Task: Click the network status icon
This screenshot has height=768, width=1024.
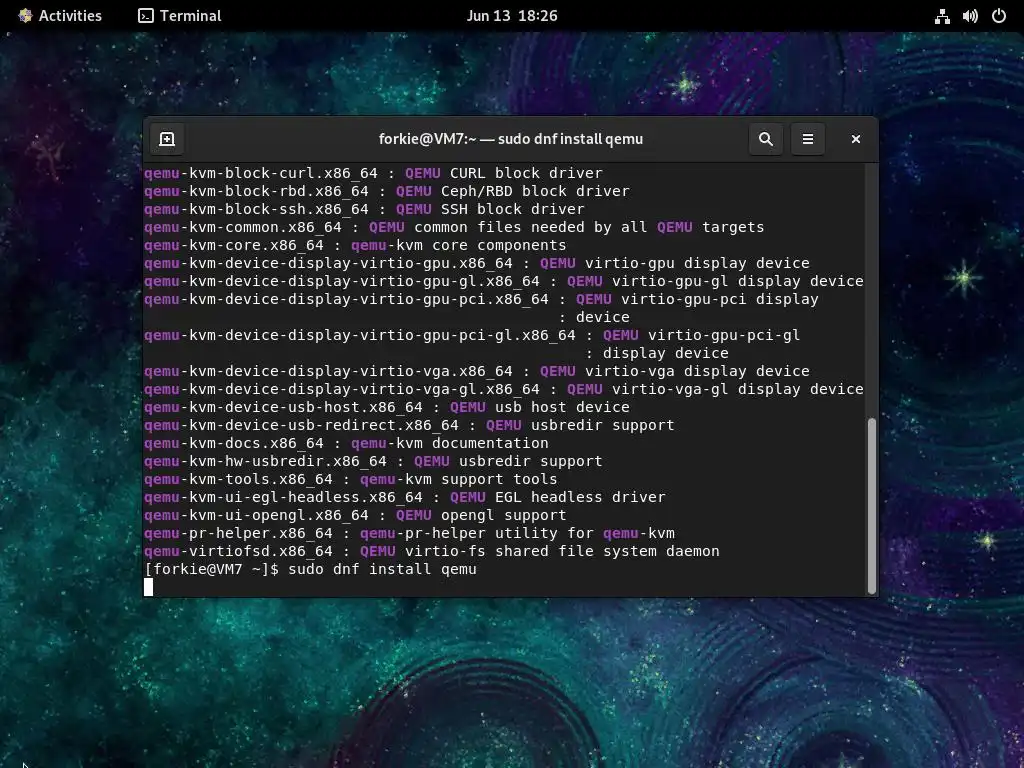Action: 942,16
